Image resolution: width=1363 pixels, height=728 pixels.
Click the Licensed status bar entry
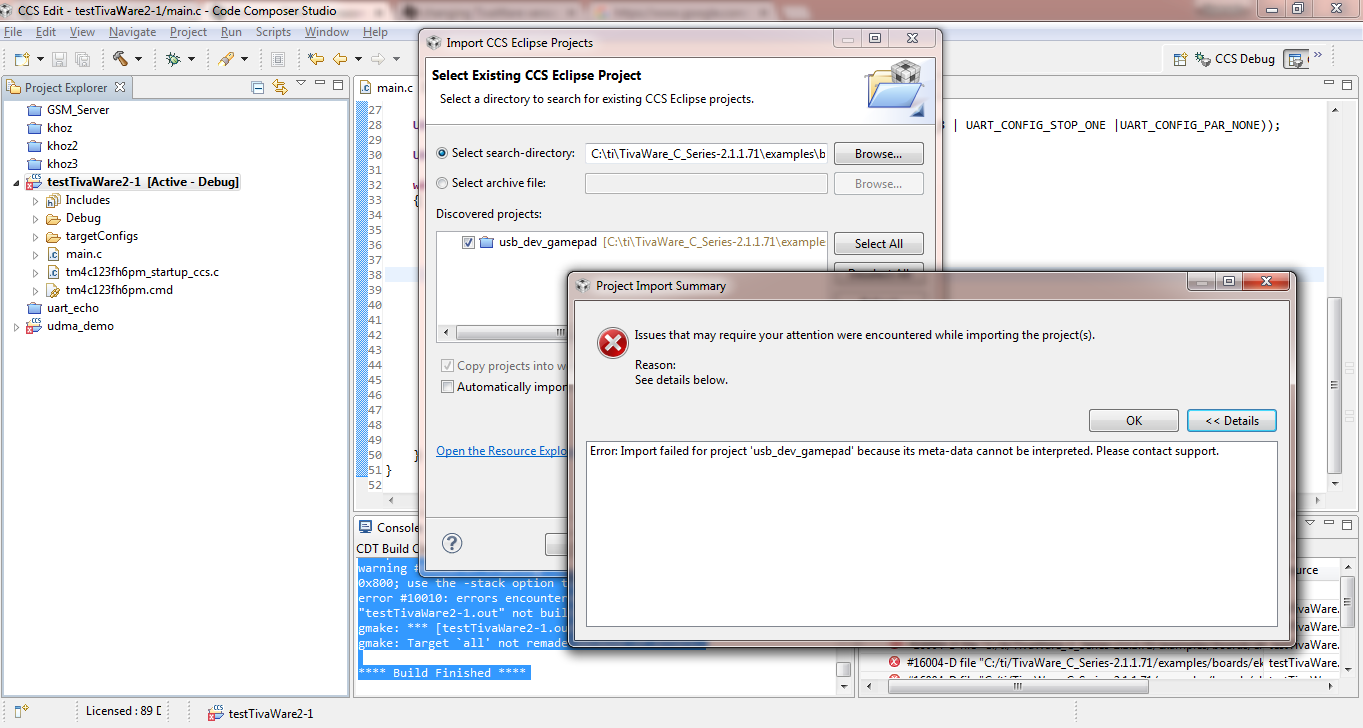point(124,712)
